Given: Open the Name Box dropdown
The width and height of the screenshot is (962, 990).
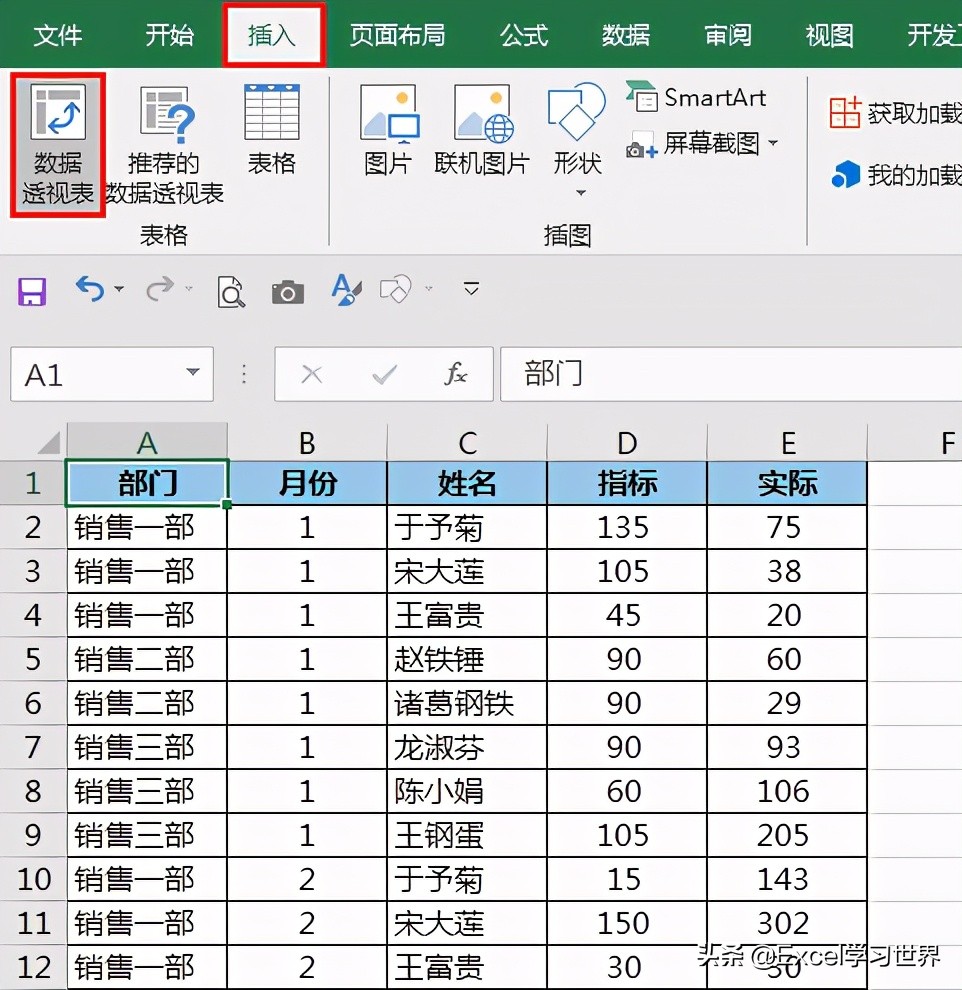Looking at the screenshot, I should (x=193, y=372).
